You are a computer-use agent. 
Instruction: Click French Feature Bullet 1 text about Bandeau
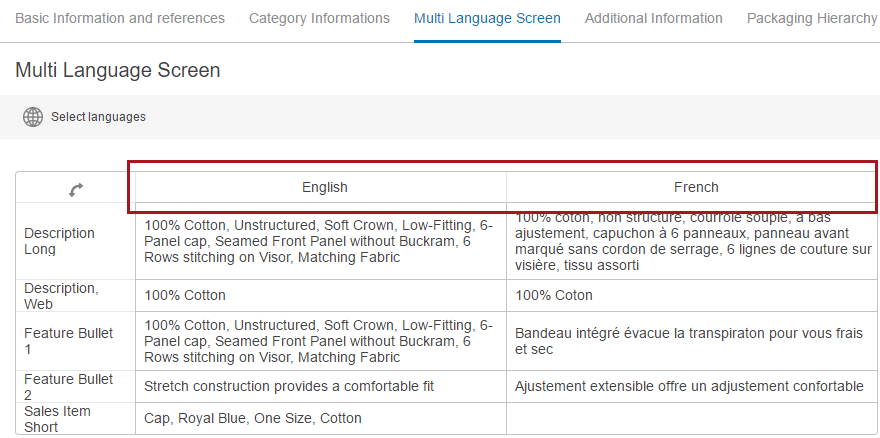pyautogui.click(x=689, y=341)
